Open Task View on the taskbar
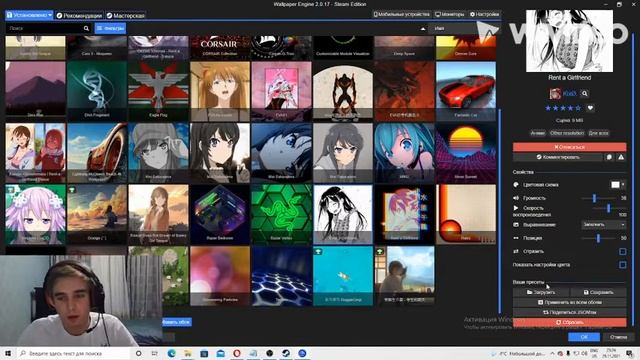Viewport: 640px width, 360px height. 154,353
